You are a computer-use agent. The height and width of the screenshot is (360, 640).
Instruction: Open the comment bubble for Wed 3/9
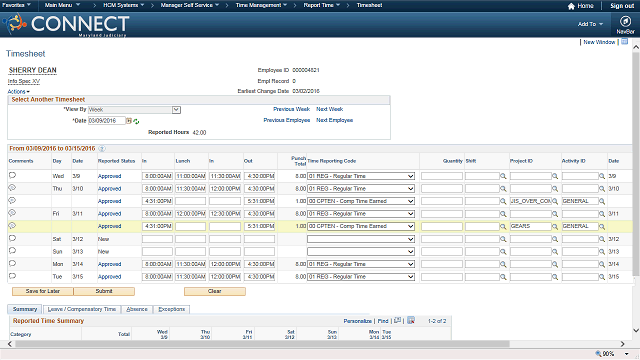point(12,176)
